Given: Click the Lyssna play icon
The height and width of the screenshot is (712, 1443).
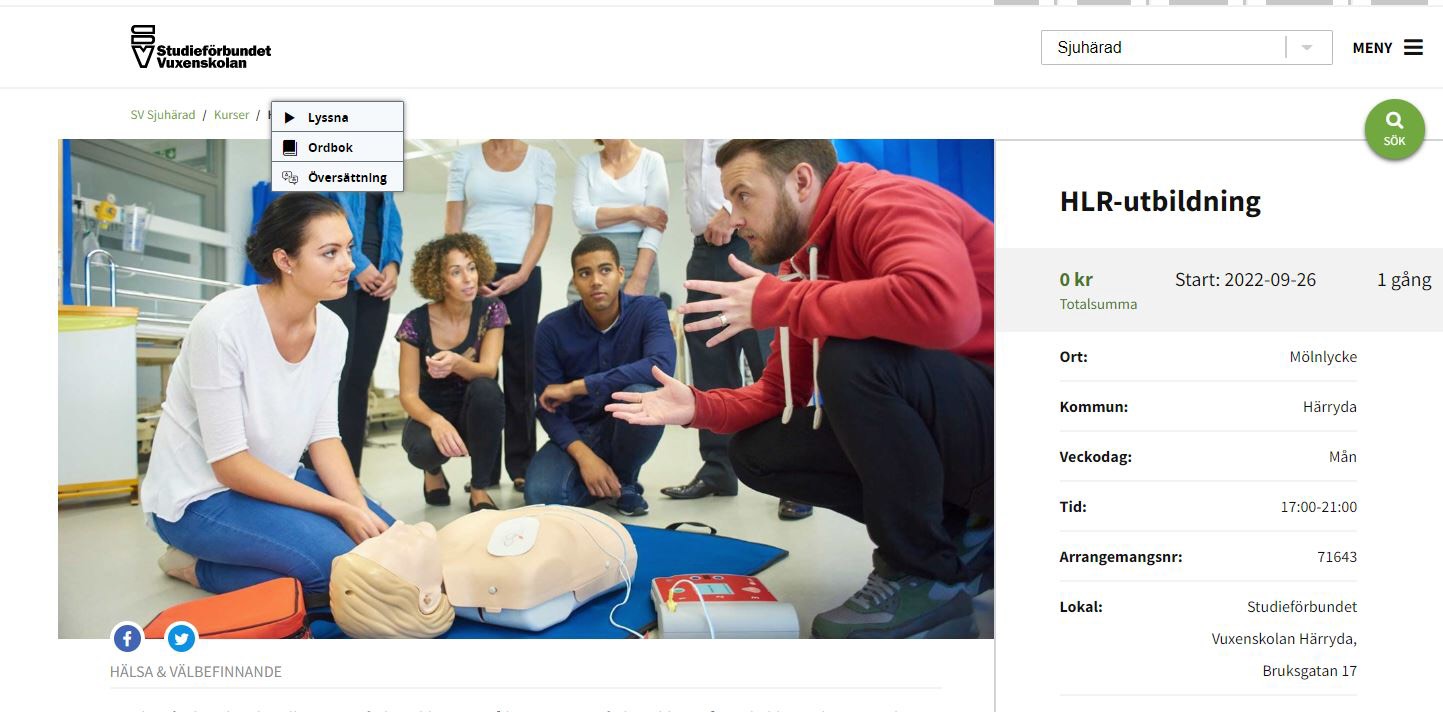Looking at the screenshot, I should (x=290, y=118).
